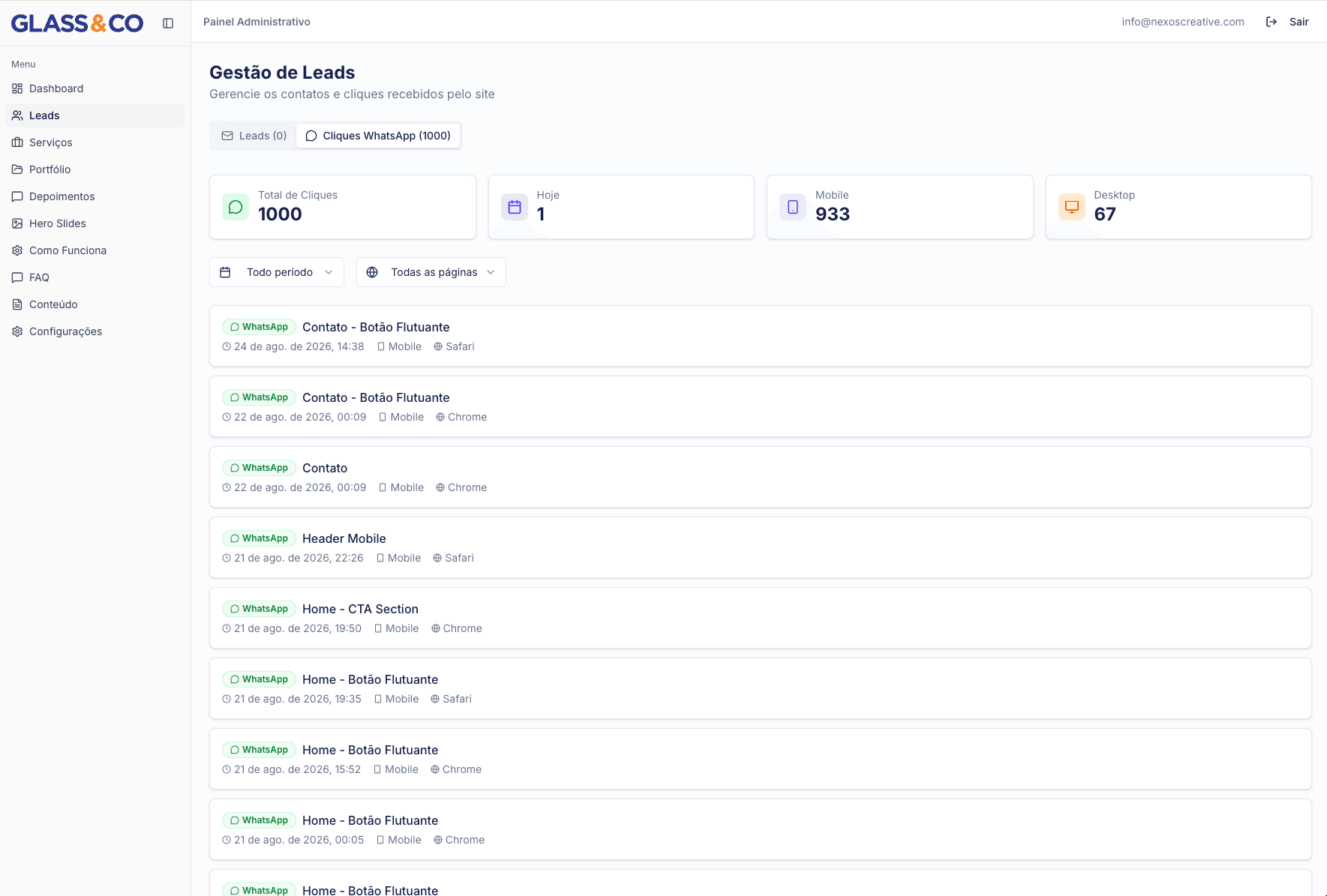The width and height of the screenshot is (1327, 896).
Task: Select the Cliques WhatsApp (1000) tab
Action: click(378, 136)
